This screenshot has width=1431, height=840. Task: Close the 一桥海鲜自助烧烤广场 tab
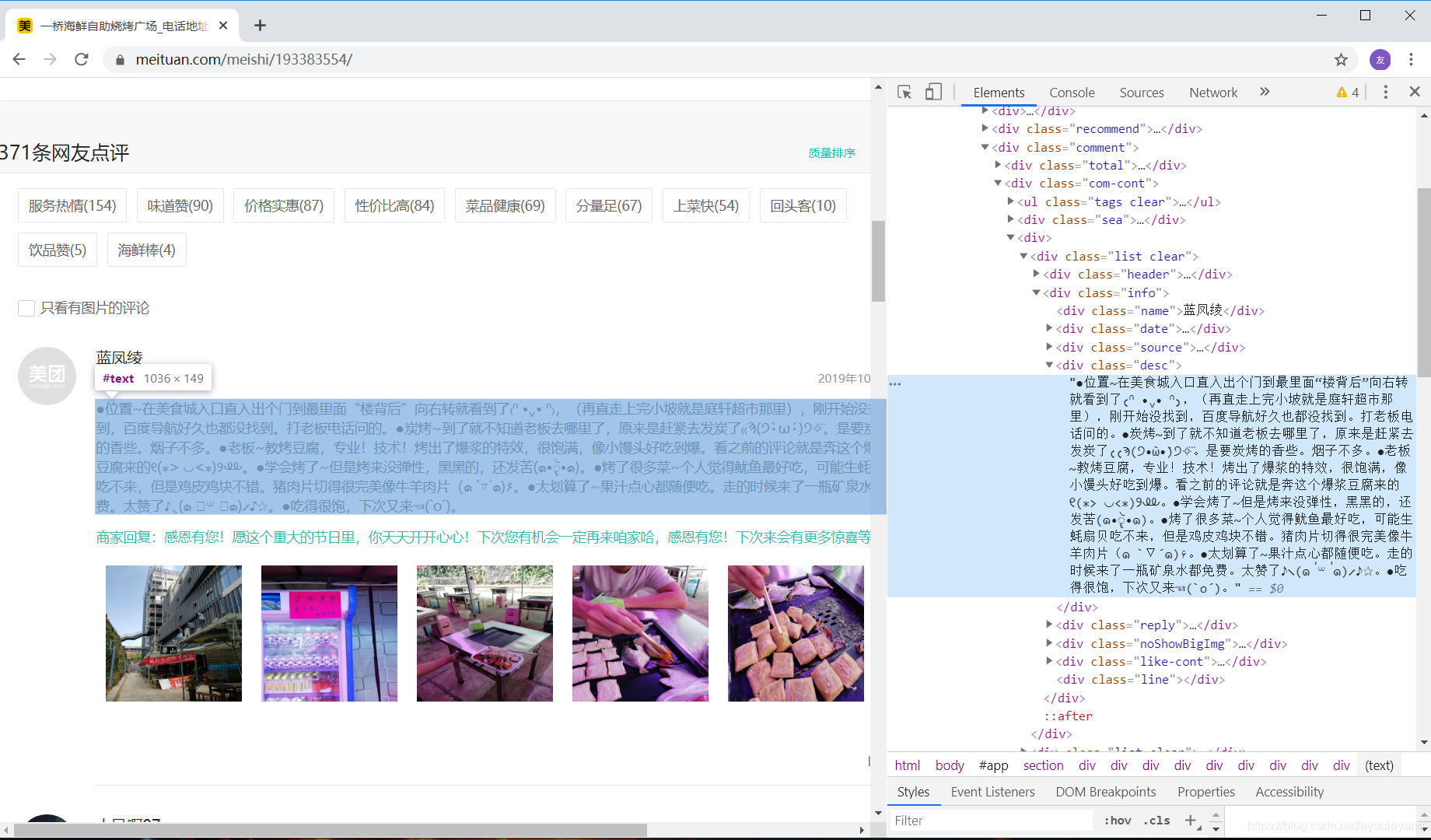tap(223, 26)
